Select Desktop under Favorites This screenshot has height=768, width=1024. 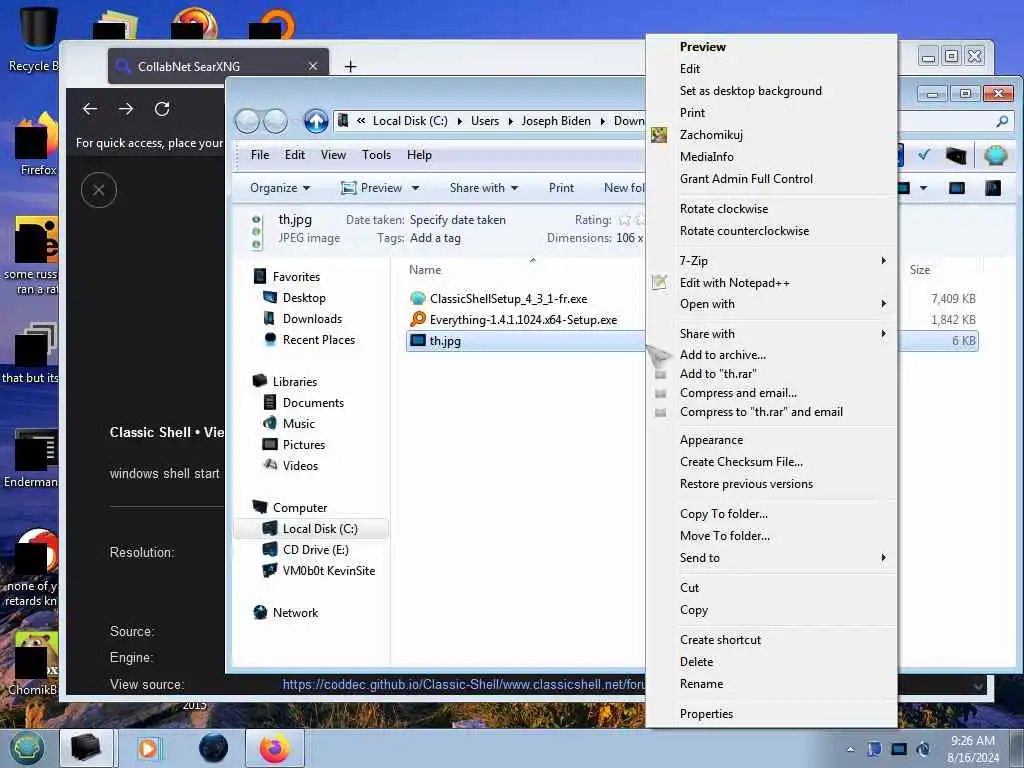coord(304,298)
